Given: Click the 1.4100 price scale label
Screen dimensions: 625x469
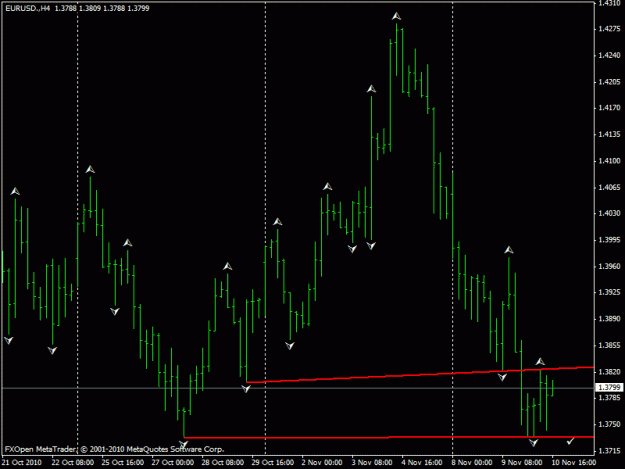Looking at the screenshot, I should click(x=609, y=161).
